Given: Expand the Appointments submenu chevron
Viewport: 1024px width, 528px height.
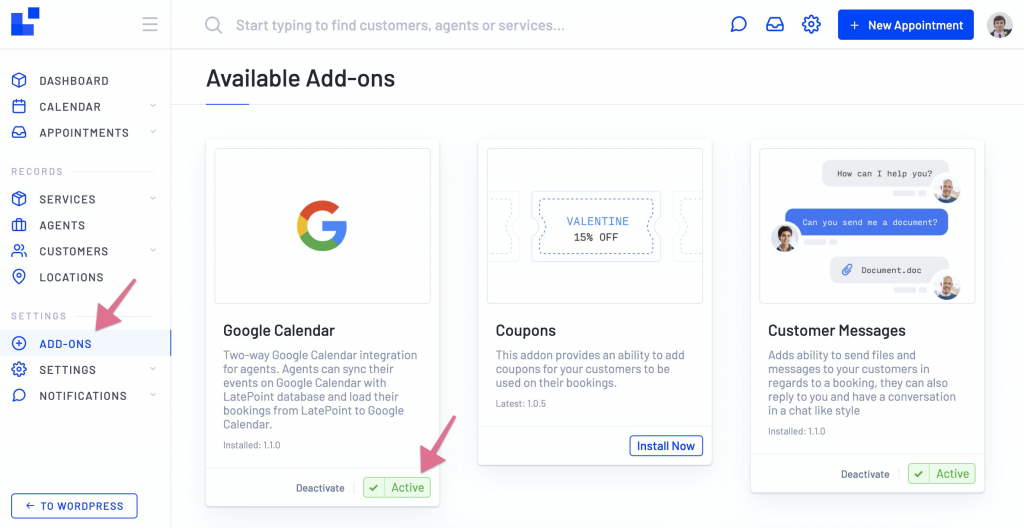Looking at the screenshot, I should pos(153,132).
